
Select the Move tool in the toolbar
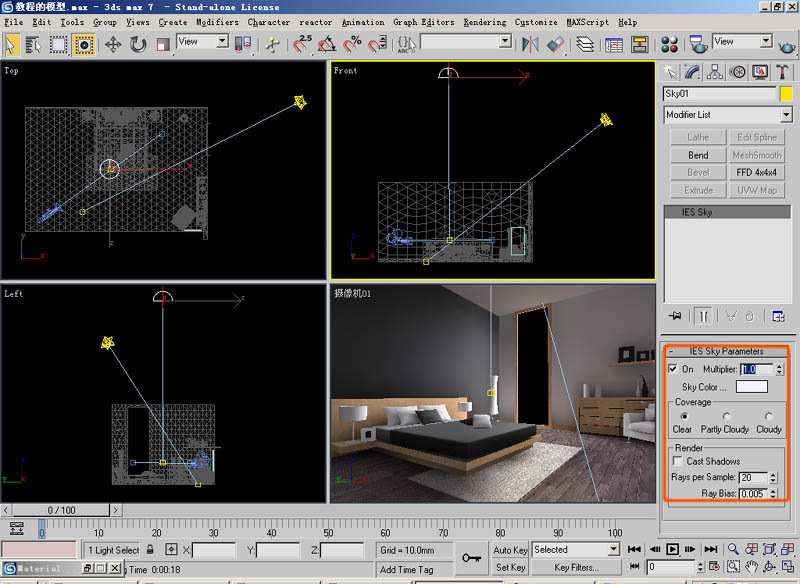point(113,45)
